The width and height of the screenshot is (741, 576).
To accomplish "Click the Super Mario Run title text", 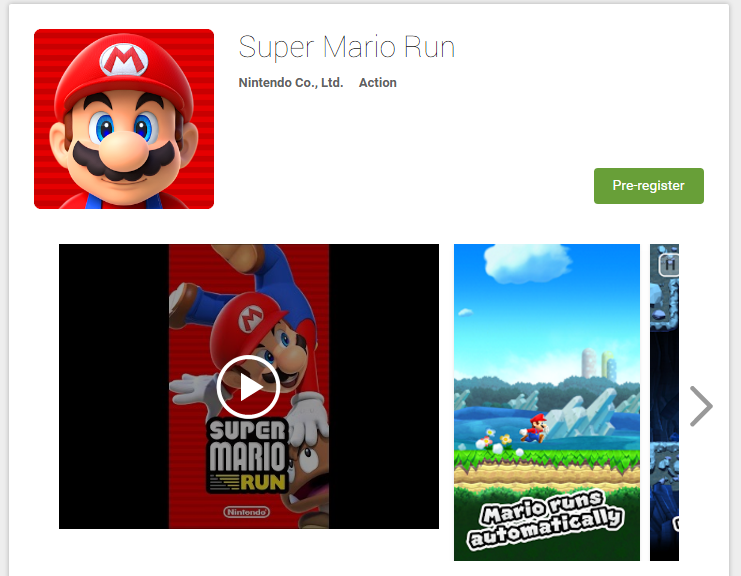I will [x=346, y=47].
